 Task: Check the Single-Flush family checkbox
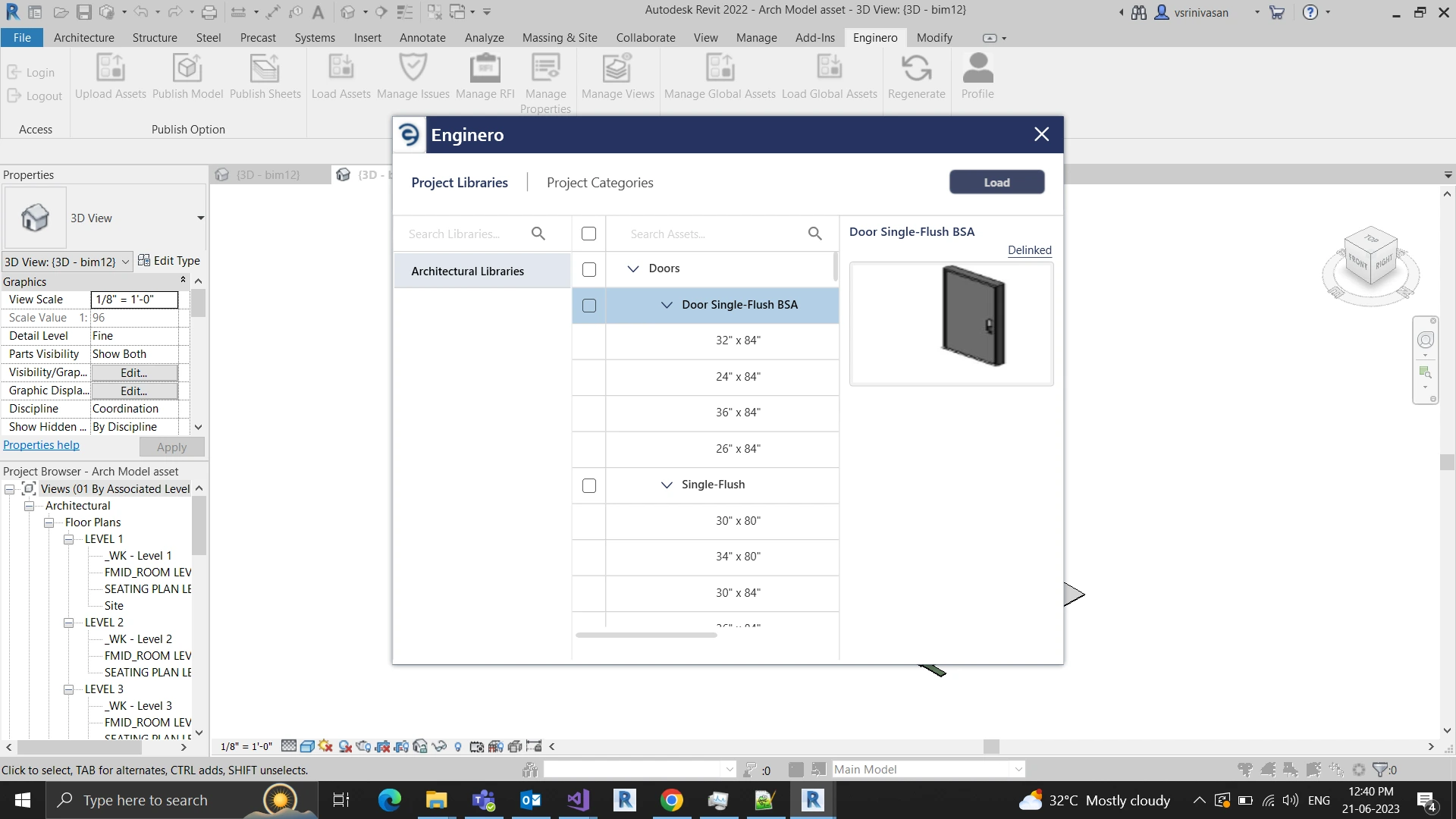(x=589, y=485)
